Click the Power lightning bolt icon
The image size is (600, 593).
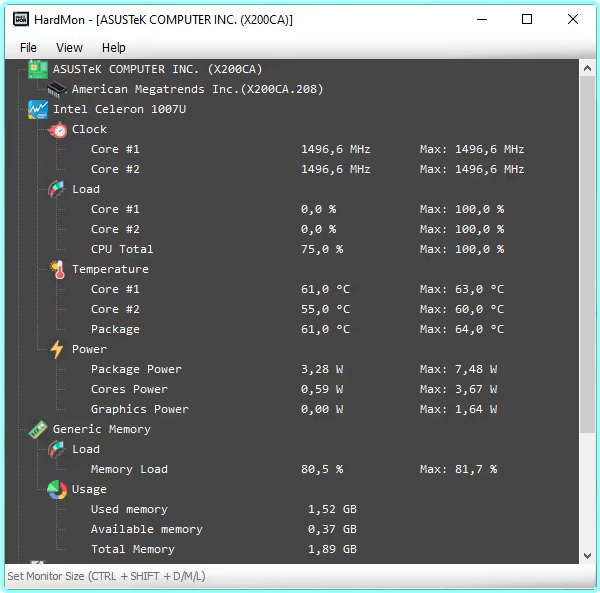(57, 349)
